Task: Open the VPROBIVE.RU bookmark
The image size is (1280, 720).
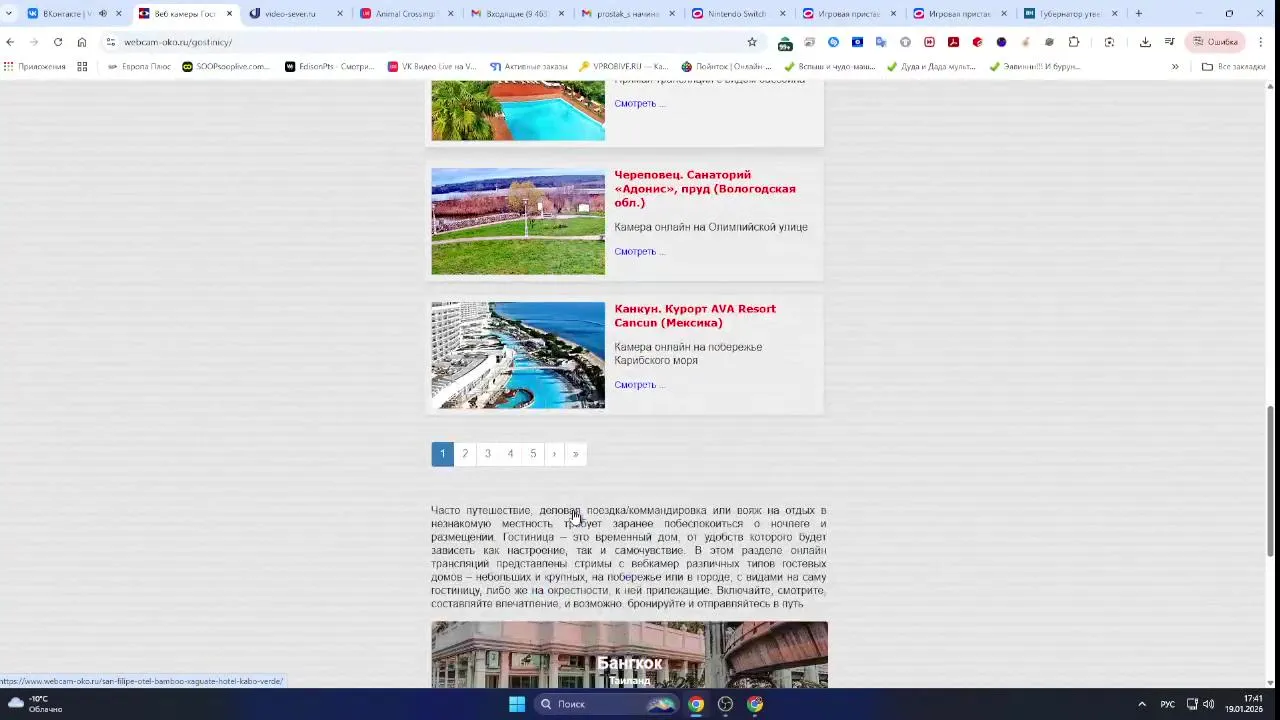Action: coord(623,67)
